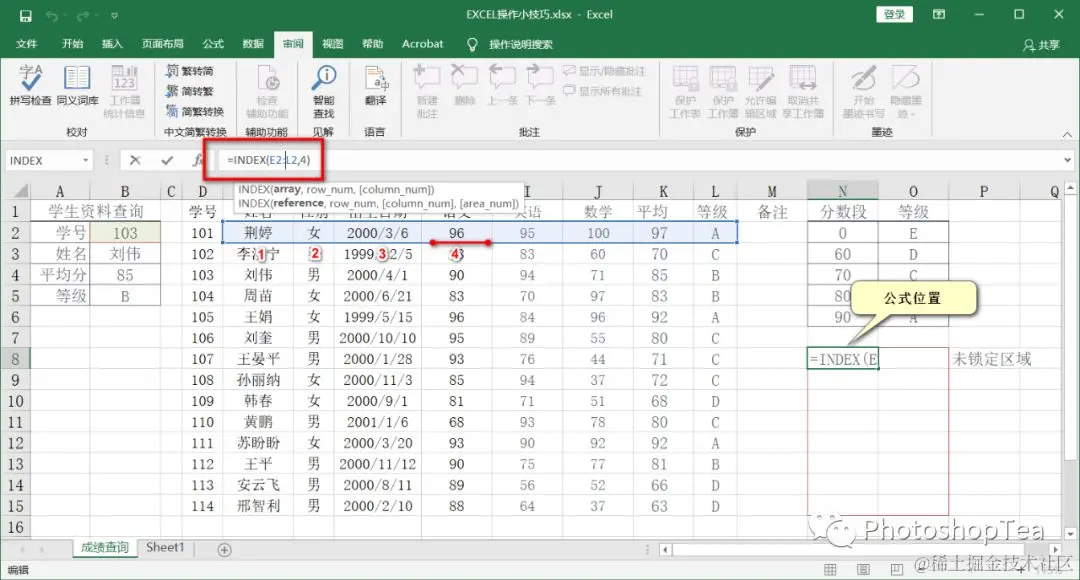The height and width of the screenshot is (580, 1080).
Task: Cancel the formula entry with X icon
Action: 135,160
